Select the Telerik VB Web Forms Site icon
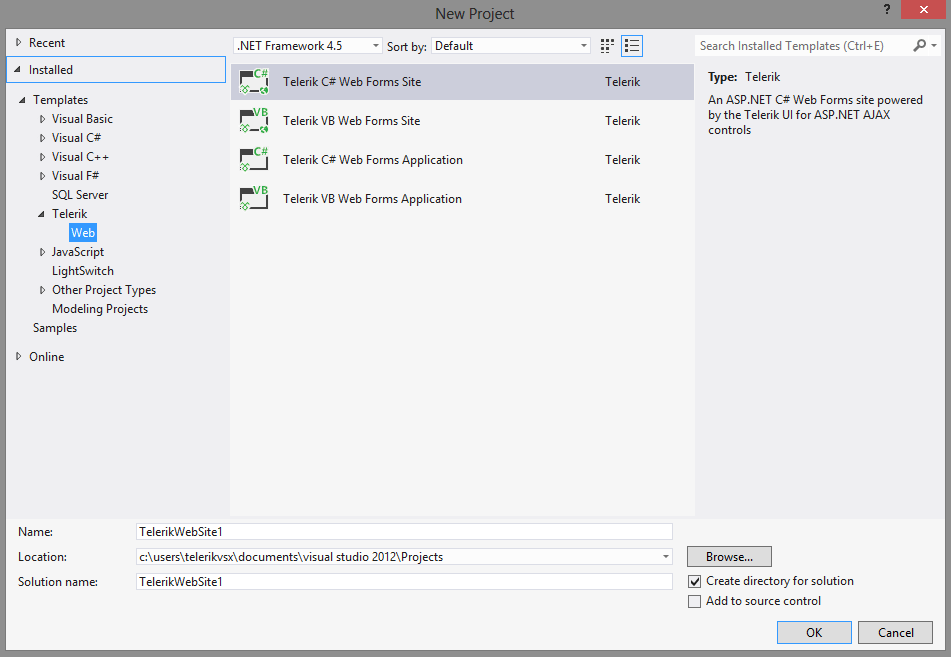 click(x=254, y=121)
